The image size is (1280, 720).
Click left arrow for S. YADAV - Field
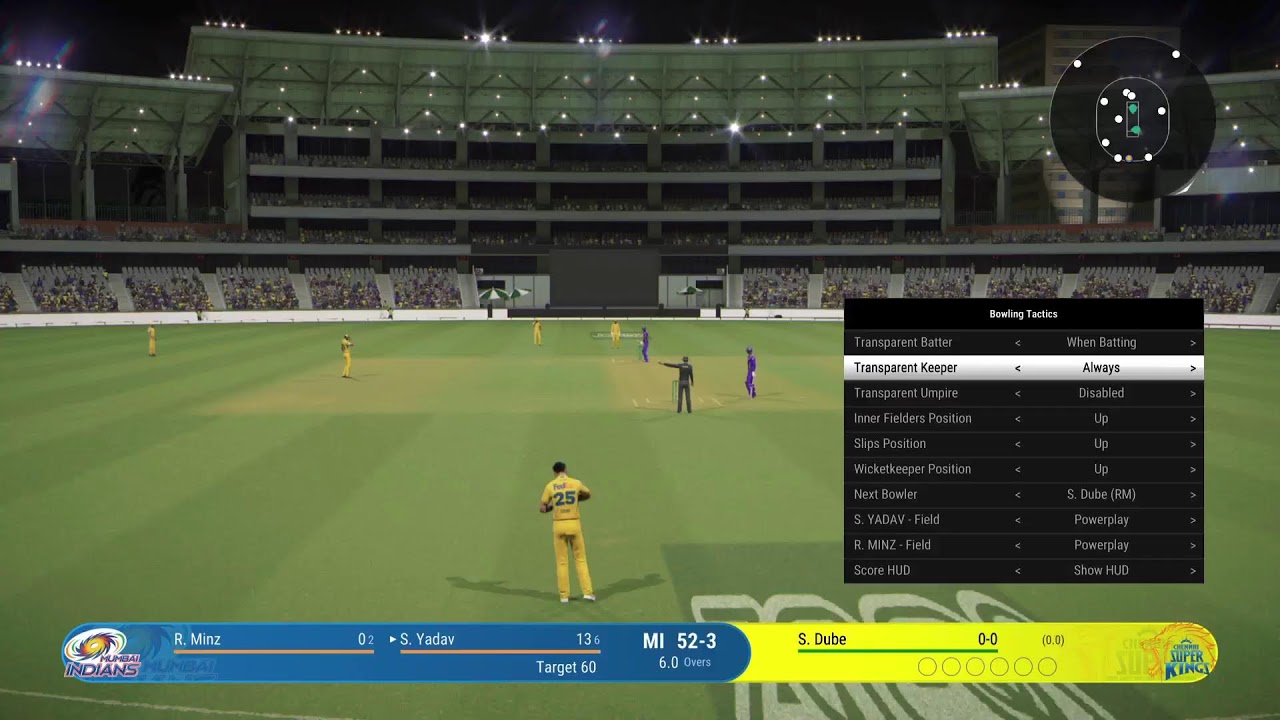(x=1018, y=519)
